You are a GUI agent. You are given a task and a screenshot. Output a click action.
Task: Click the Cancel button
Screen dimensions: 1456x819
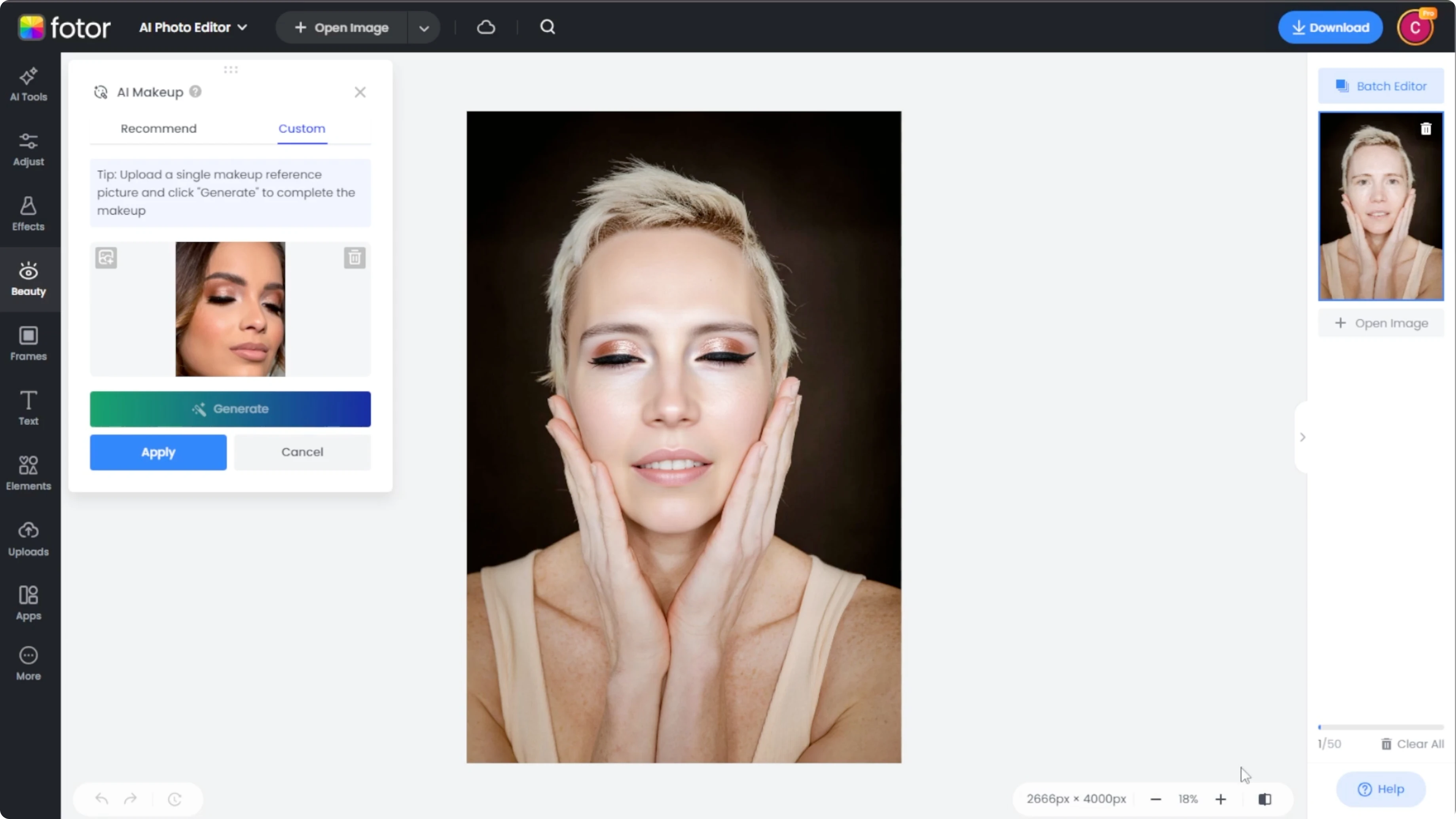302,452
